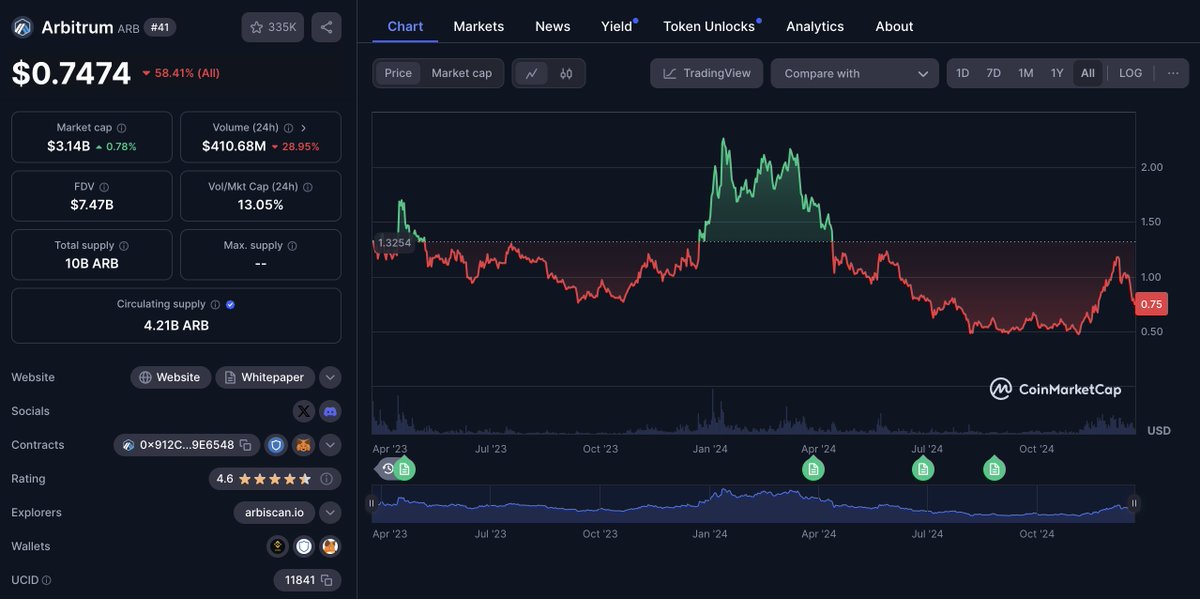The height and width of the screenshot is (599, 1200).
Task: Click the FDV info icon
Action: (x=104, y=187)
